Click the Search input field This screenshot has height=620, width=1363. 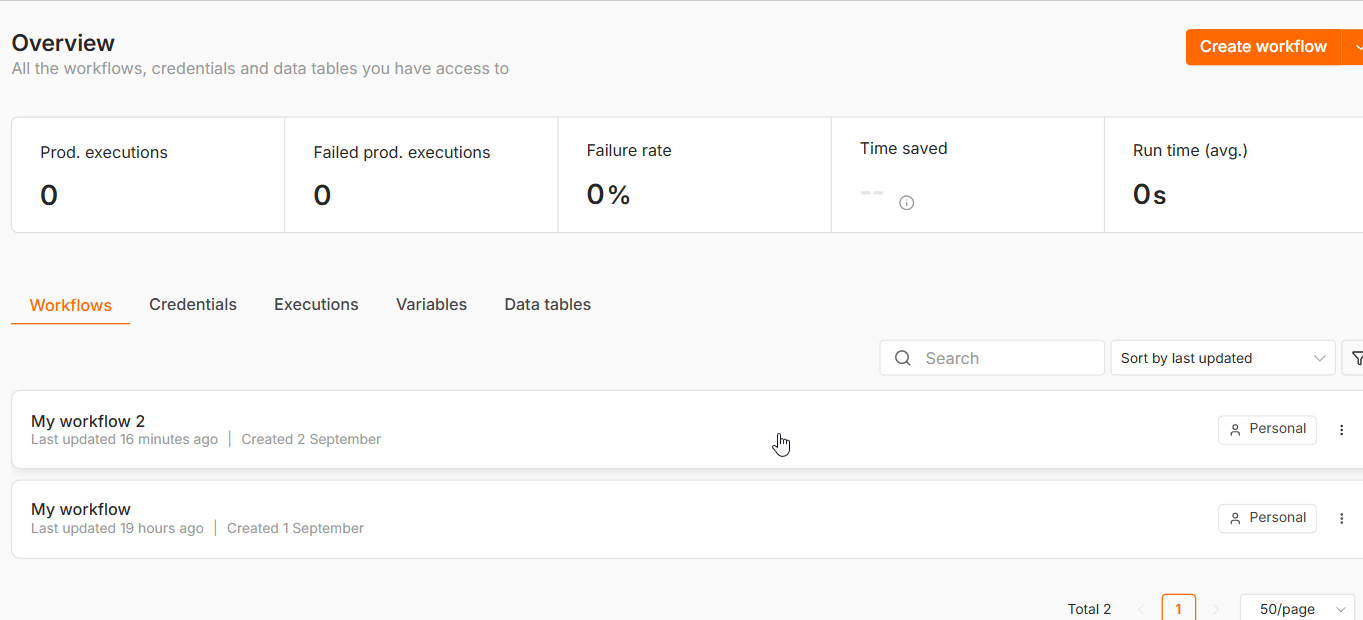(992, 358)
